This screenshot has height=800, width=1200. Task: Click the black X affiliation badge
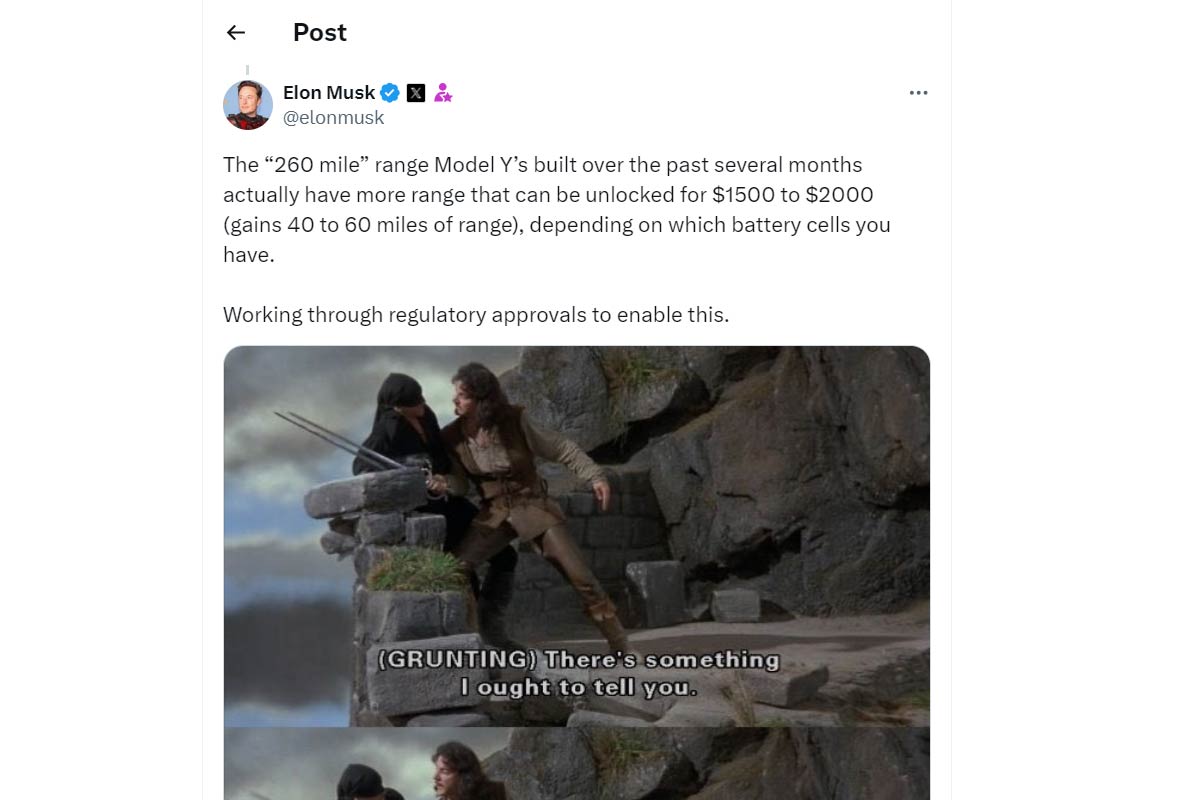416,93
